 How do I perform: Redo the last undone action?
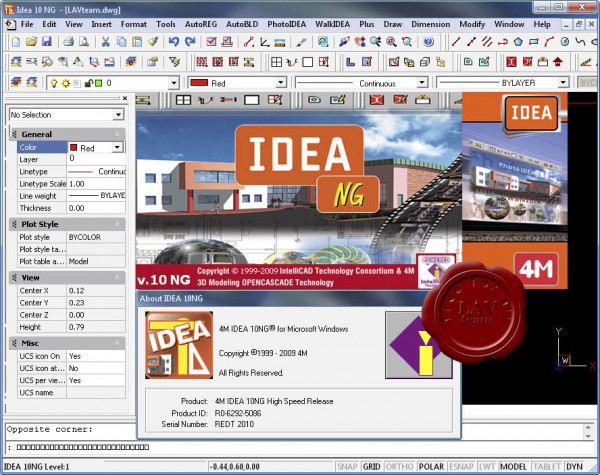190,41
